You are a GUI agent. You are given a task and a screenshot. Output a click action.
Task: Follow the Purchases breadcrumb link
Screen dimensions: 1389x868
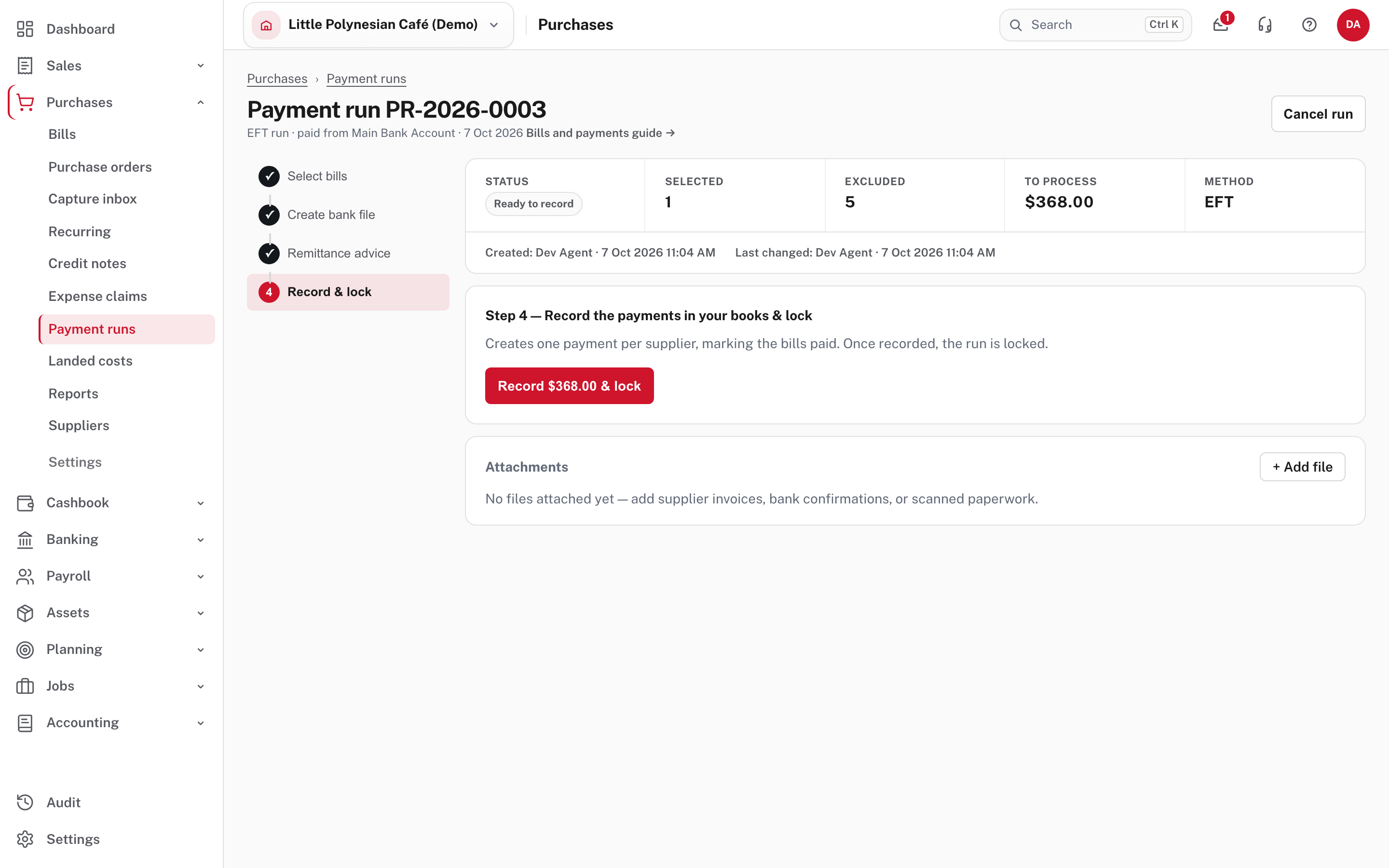pos(277,79)
